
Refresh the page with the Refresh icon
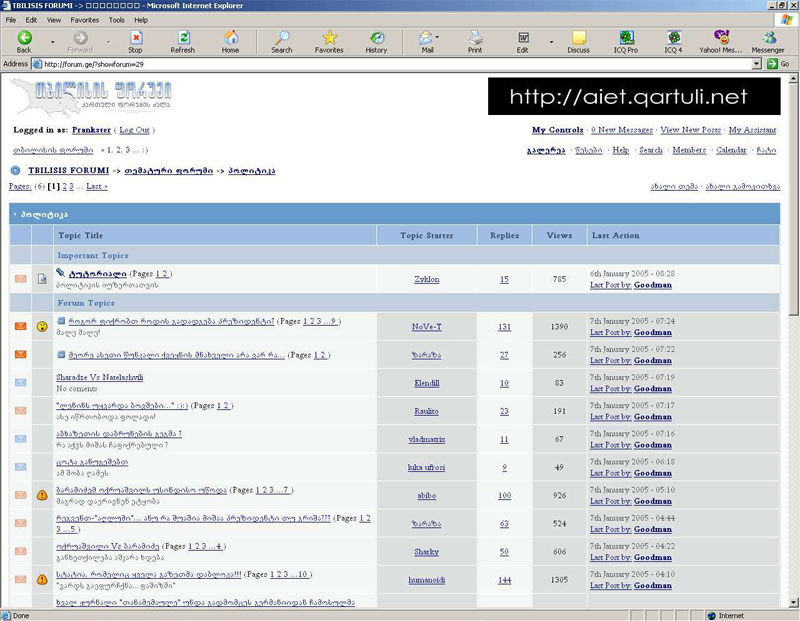[182, 40]
